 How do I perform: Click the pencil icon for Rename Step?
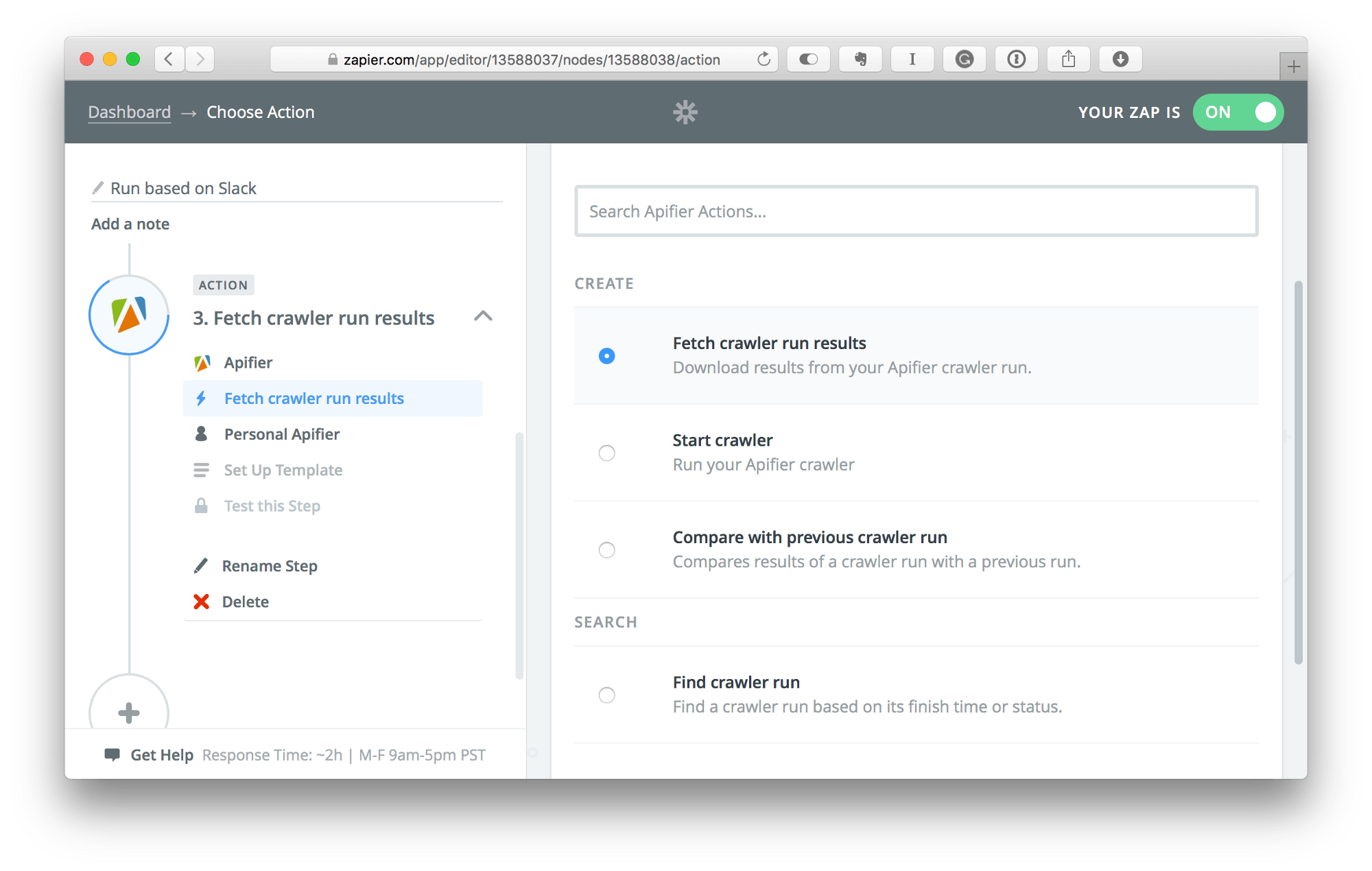[201, 565]
